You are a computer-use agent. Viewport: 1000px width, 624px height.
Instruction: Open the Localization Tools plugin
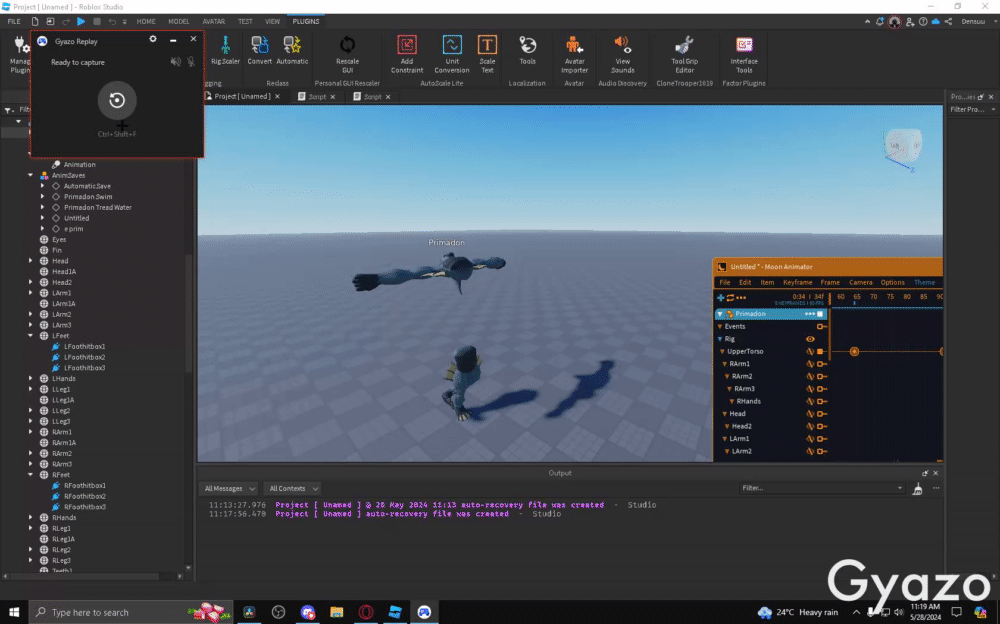pyautogui.click(x=527, y=50)
